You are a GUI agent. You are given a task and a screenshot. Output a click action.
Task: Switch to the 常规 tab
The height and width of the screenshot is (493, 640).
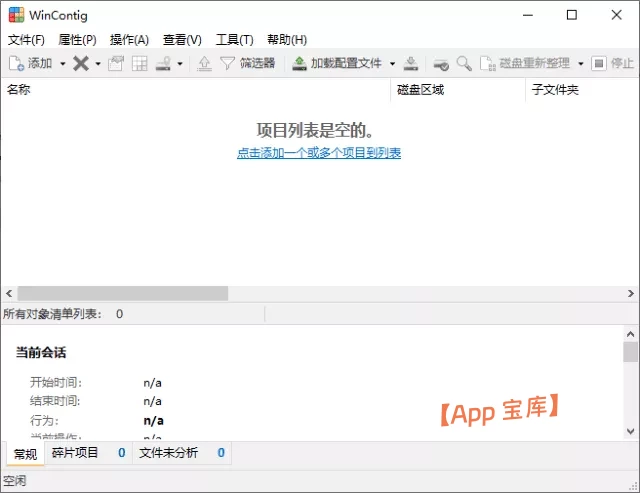tap(25, 454)
